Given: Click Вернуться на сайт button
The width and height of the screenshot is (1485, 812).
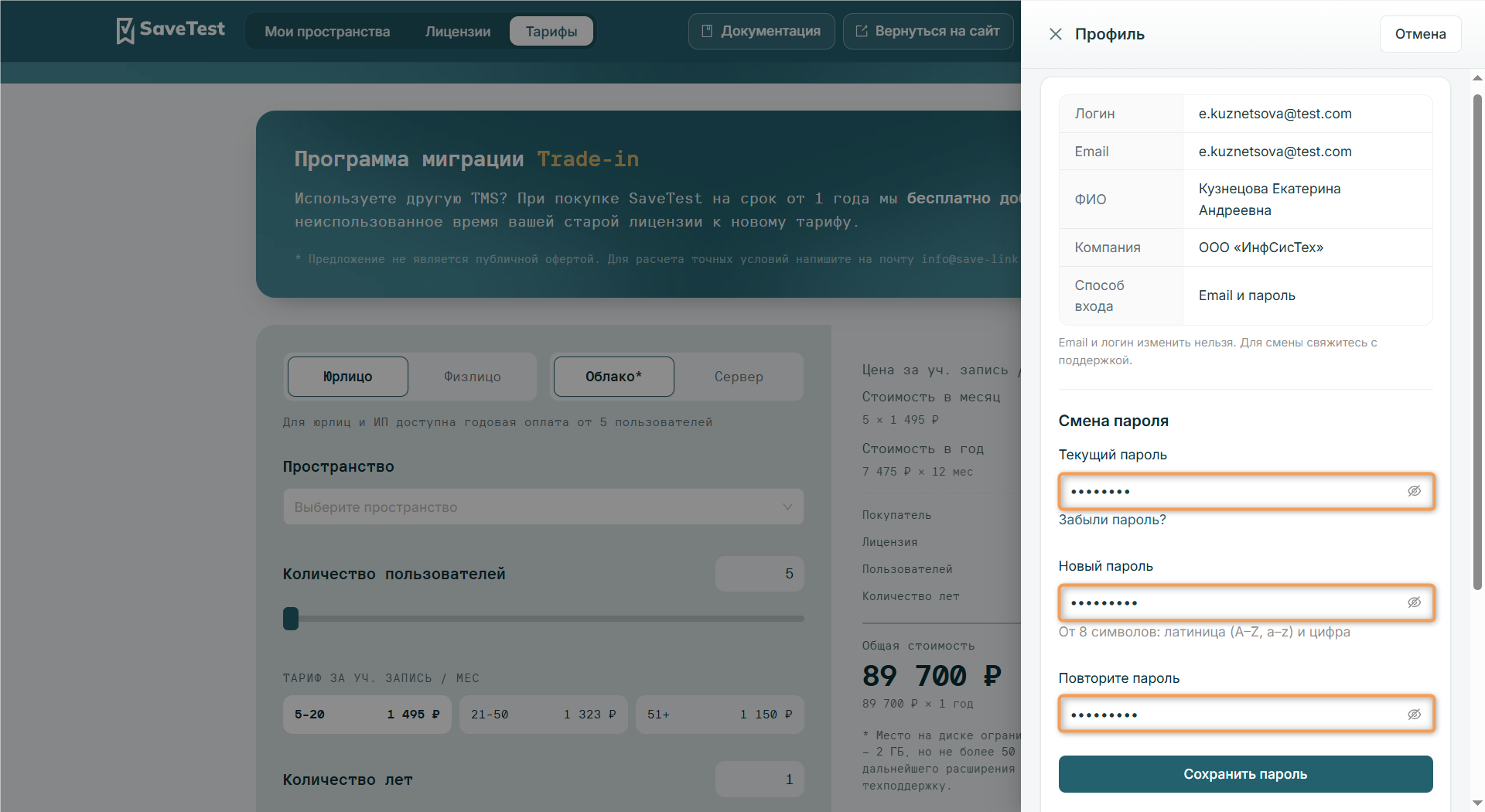Looking at the screenshot, I should point(928,31).
